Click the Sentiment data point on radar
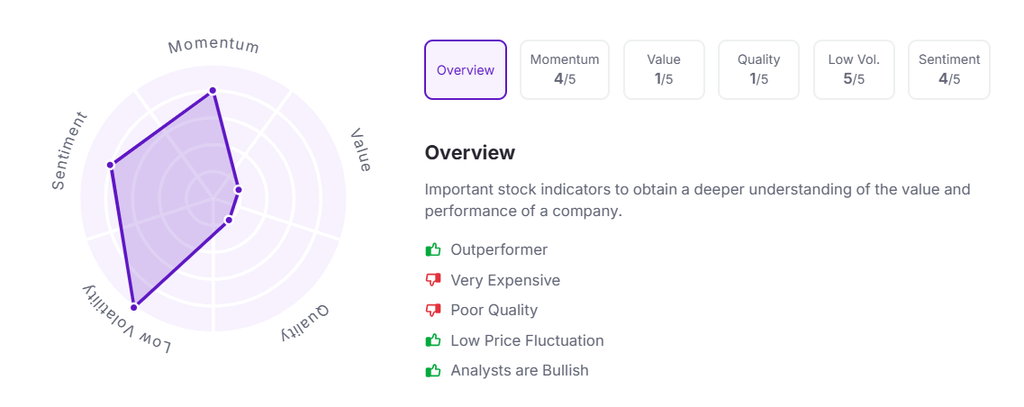Screen dimensions: 1024x407 tap(110, 165)
